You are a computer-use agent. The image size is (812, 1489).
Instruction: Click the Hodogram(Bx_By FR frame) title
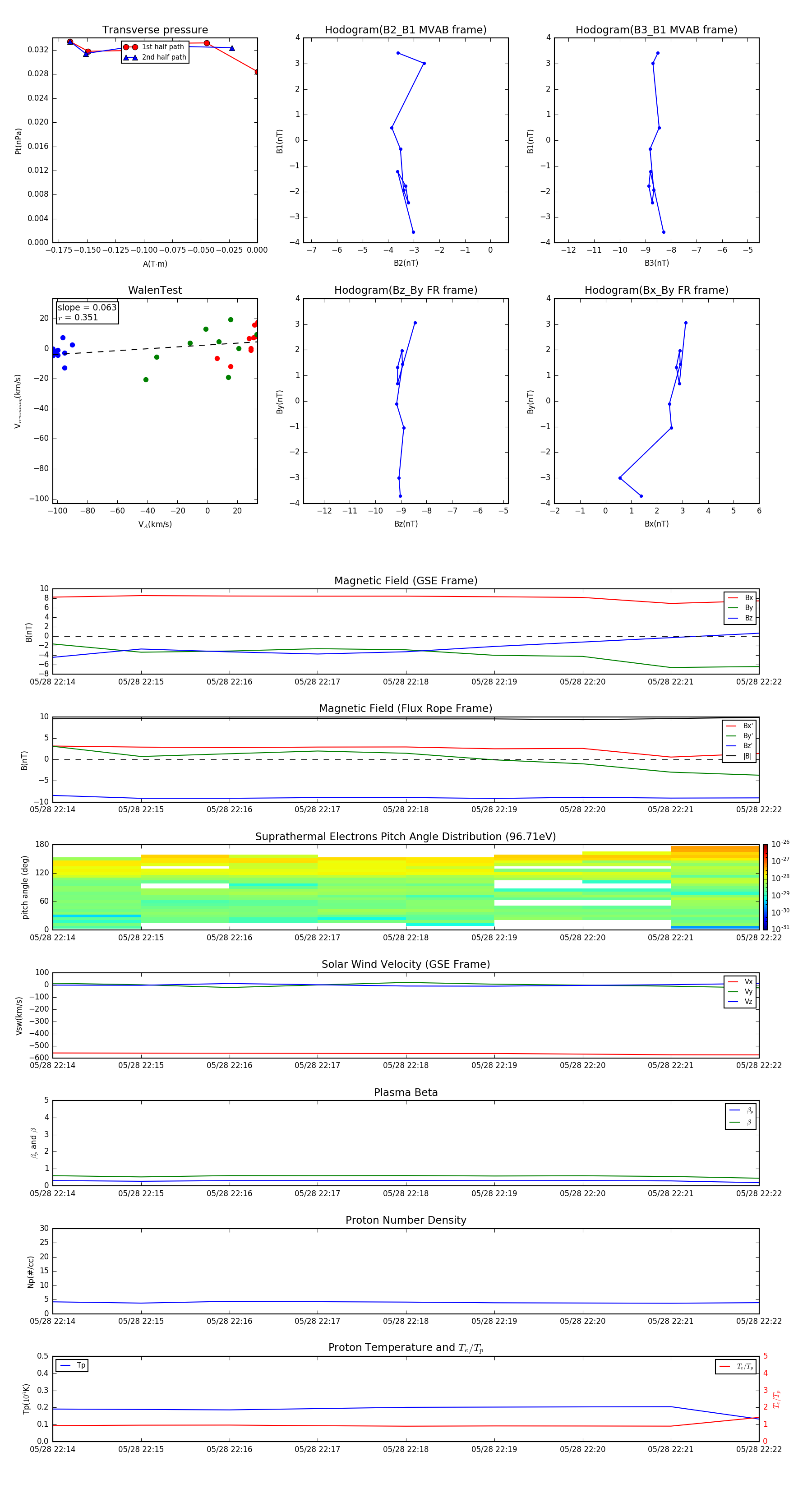656,290
